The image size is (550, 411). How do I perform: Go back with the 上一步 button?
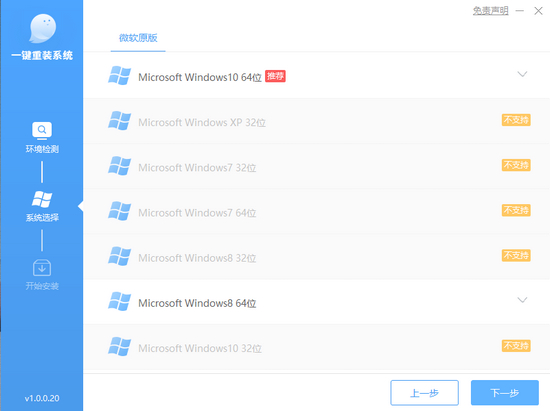pos(424,393)
